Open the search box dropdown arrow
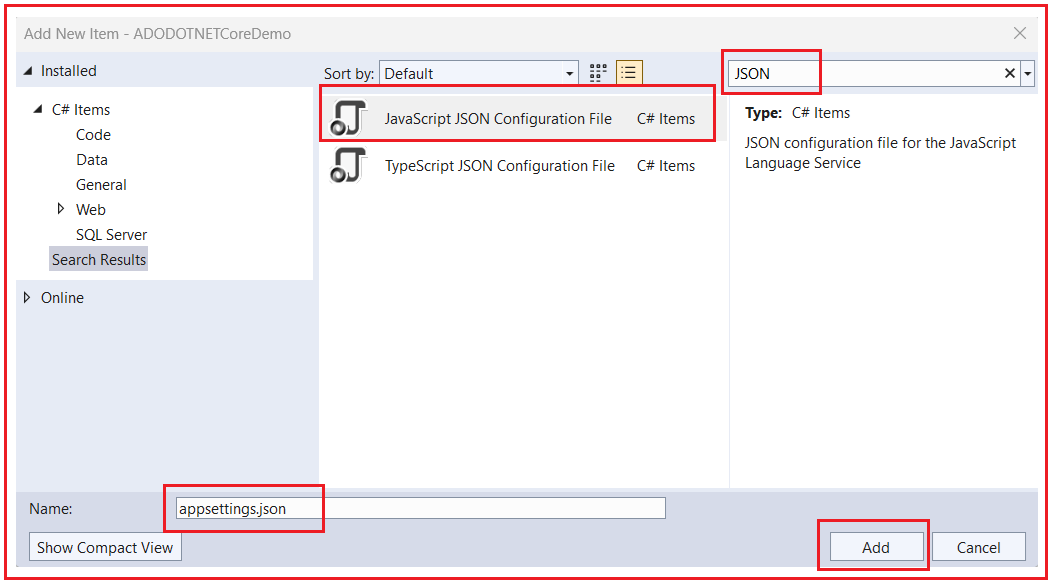1051x583 pixels. click(1028, 73)
